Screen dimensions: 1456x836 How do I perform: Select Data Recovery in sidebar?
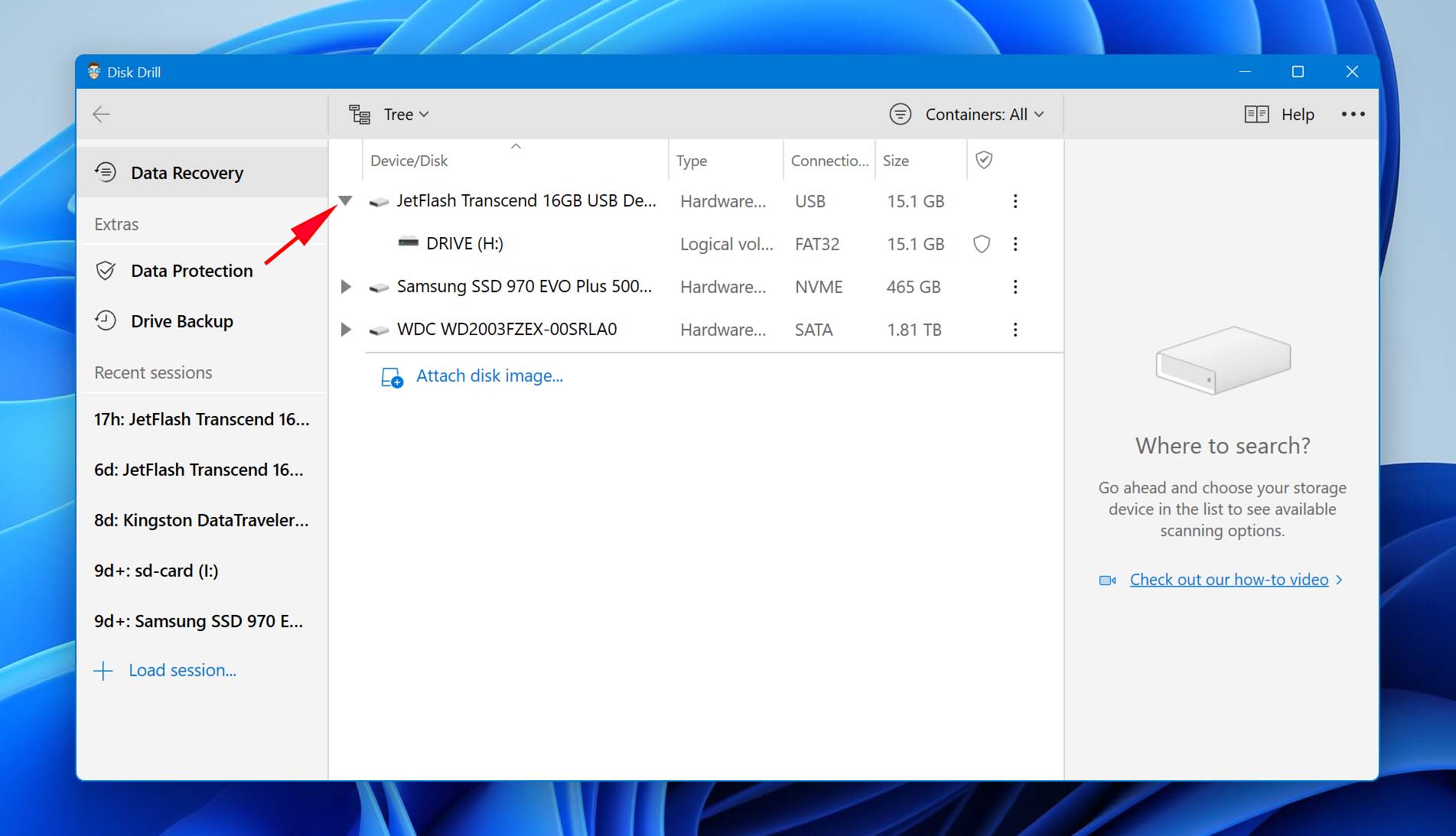coord(204,173)
